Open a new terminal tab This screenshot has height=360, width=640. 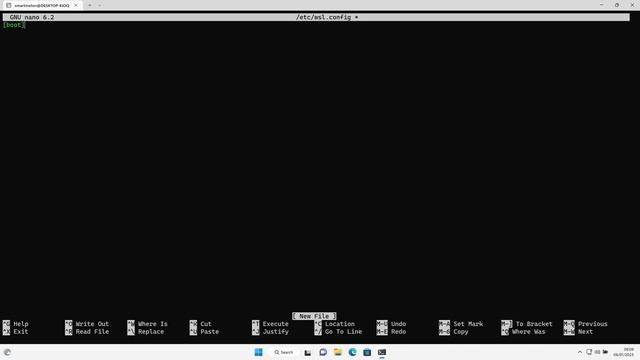point(90,5)
